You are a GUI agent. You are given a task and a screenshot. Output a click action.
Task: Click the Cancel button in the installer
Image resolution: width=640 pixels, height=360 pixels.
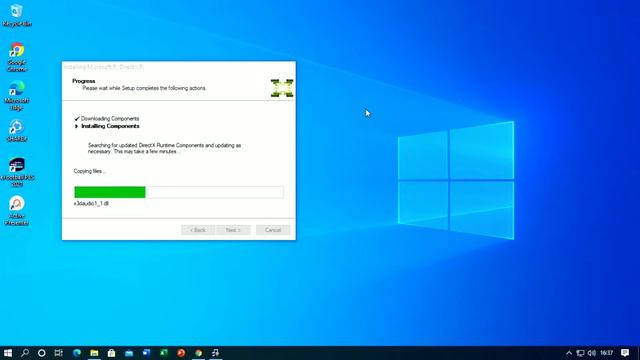273,230
